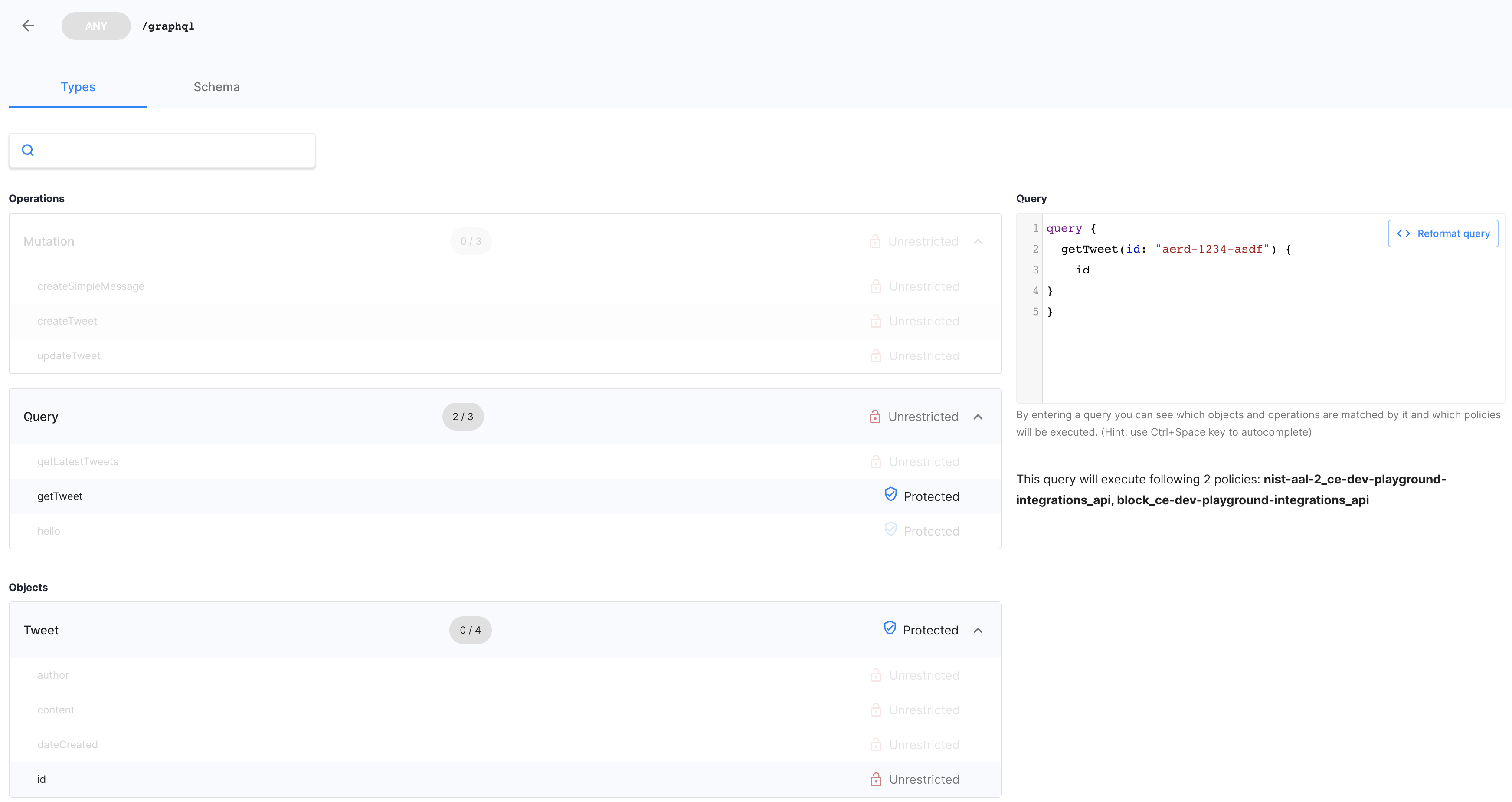Click the Reformat query button
1512x802 pixels.
coord(1443,233)
